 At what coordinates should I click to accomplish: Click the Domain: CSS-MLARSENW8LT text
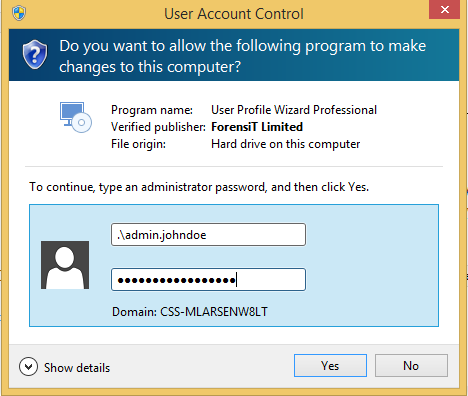[x=190, y=312]
